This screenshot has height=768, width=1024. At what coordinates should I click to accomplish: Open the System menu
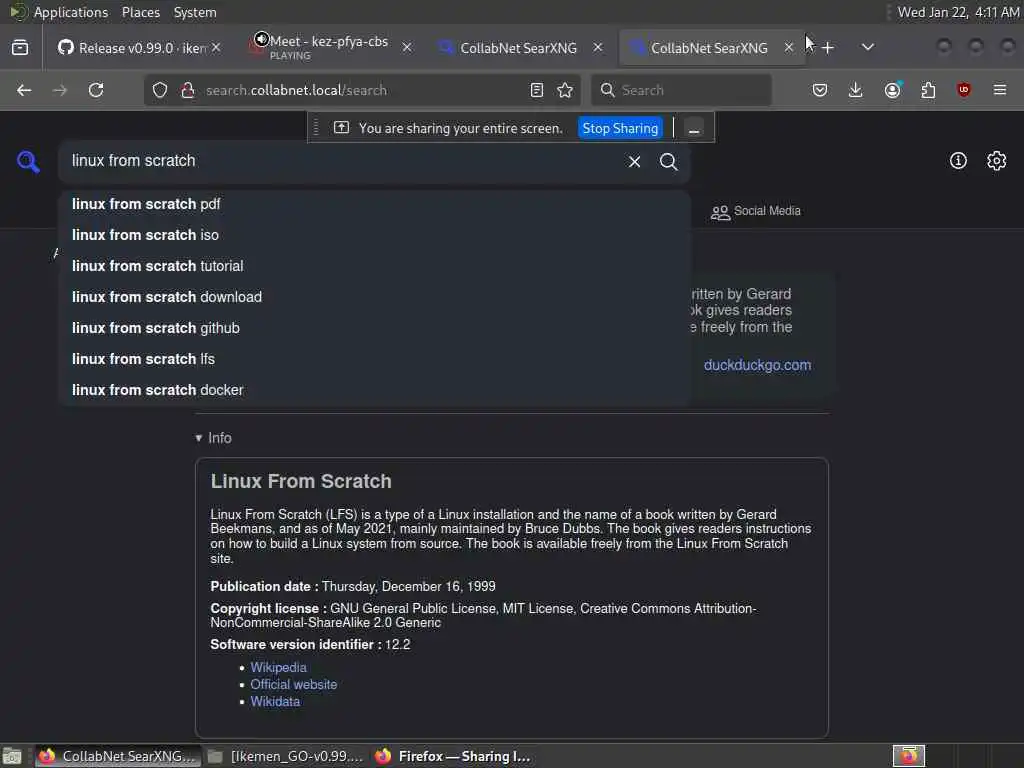(195, 12)
